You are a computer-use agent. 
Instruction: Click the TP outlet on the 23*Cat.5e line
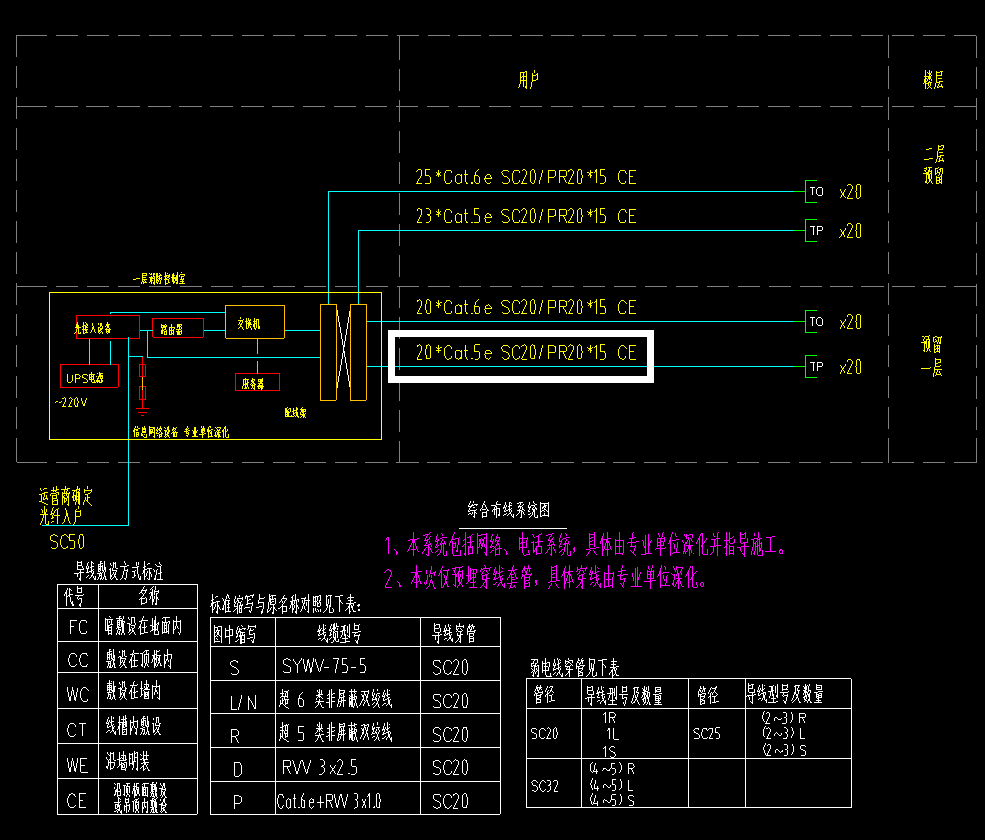click(x=815, y=231)
